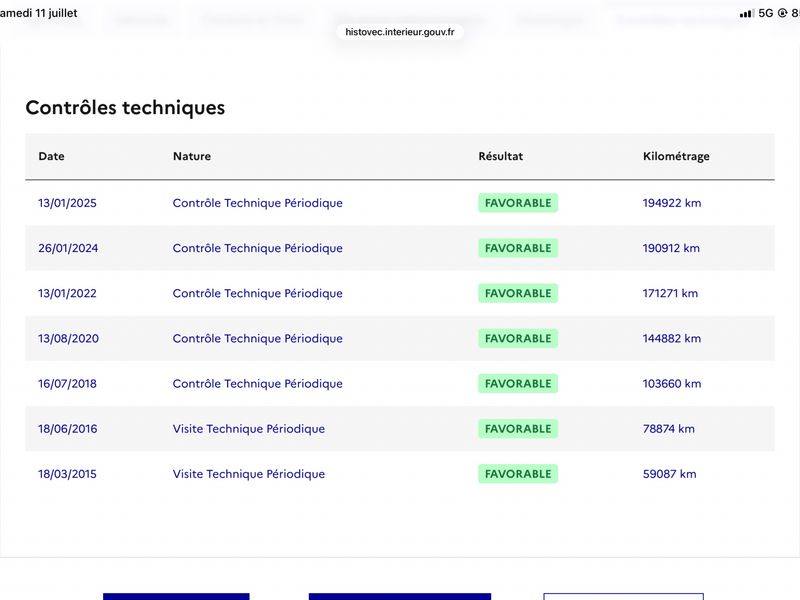Click the Résultat column header
The width and height of the screenshot is (800, 600).
[501, 156]
